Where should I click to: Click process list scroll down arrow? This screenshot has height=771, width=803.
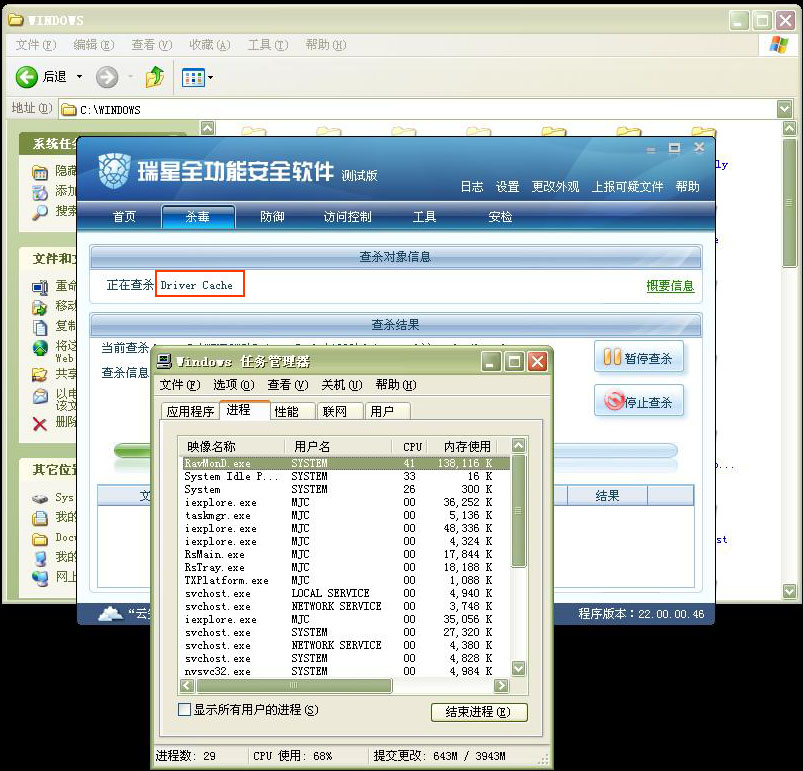519,669
